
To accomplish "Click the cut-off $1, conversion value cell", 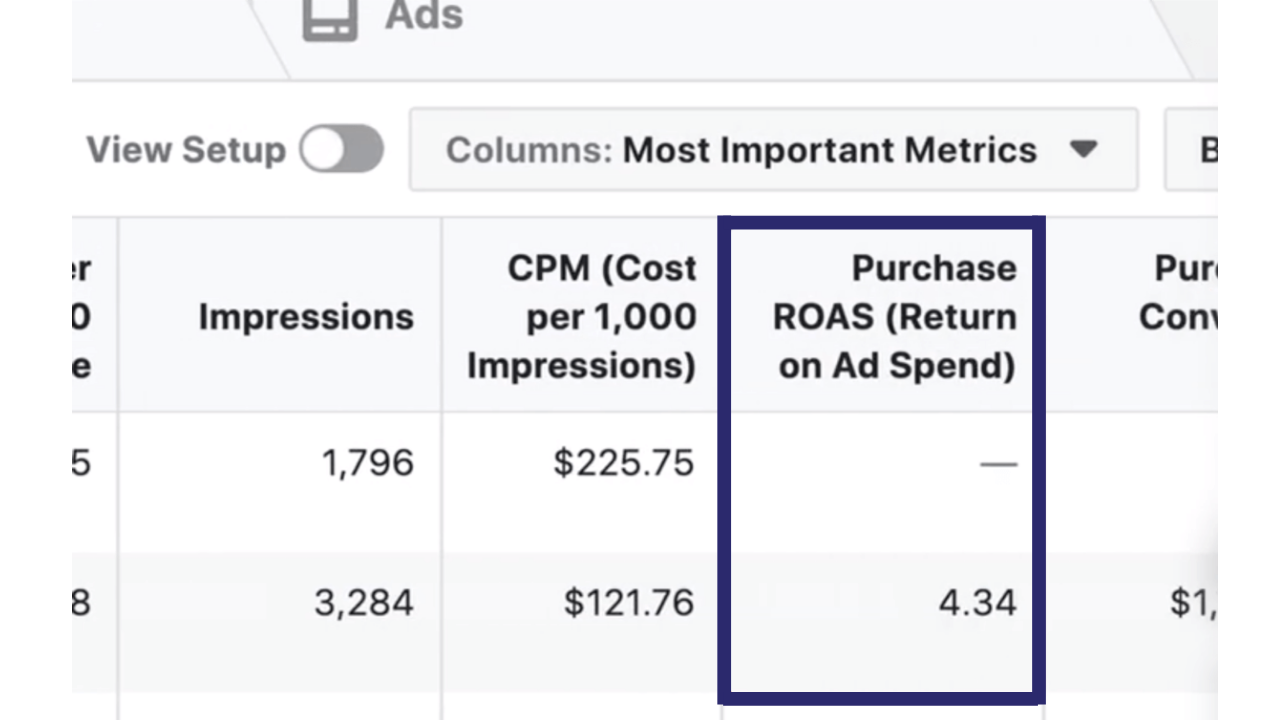I will (x=1192, y=603).
